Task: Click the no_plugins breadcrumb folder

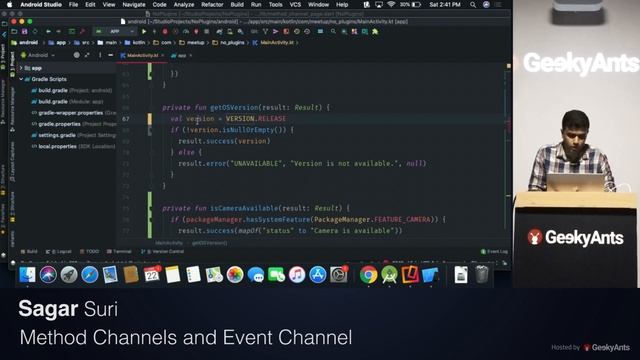Action: click(229, 42)
